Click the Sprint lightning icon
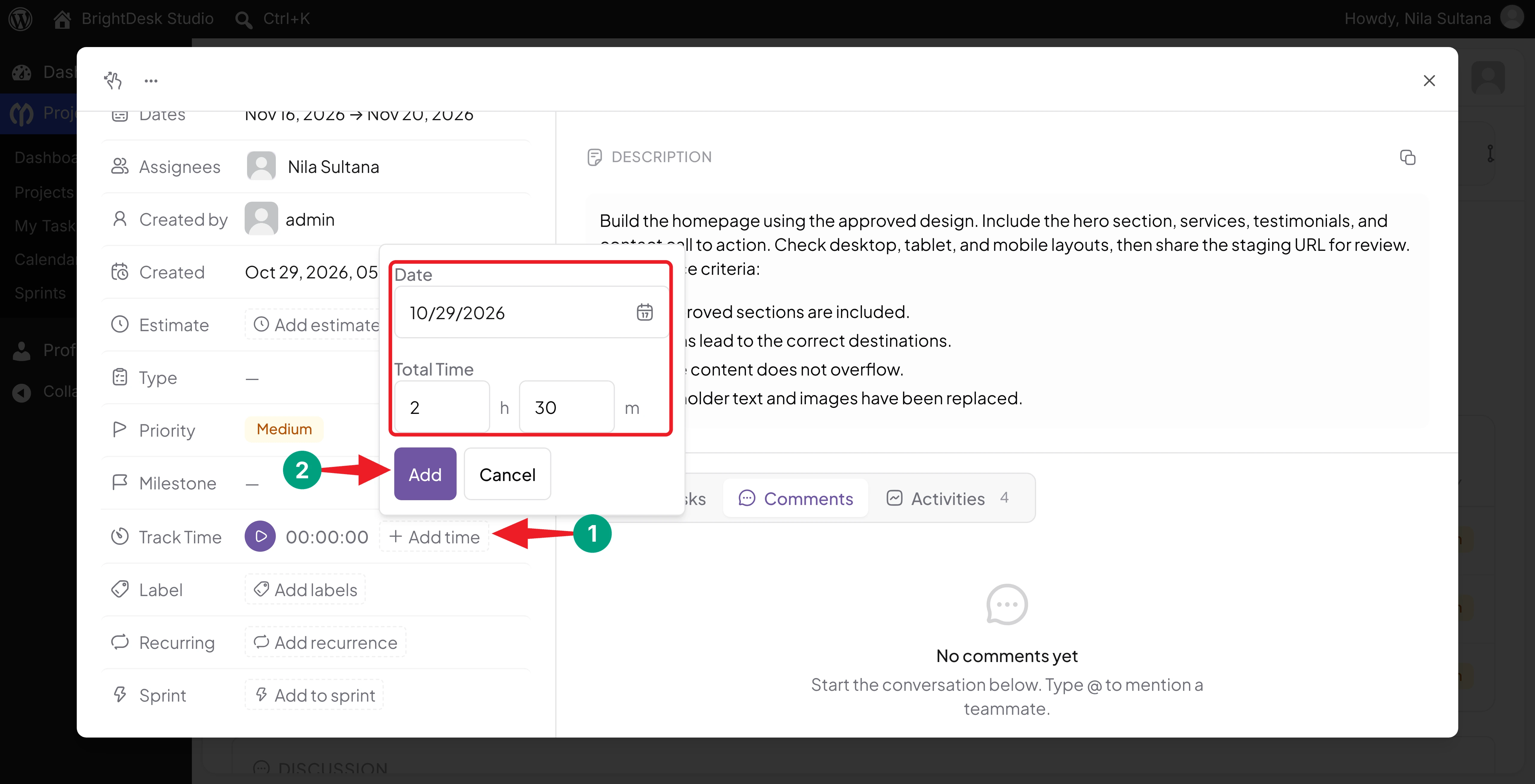The width and height of the screenshot is (1535, 784). pyautogui.click(x=120, y=695)
